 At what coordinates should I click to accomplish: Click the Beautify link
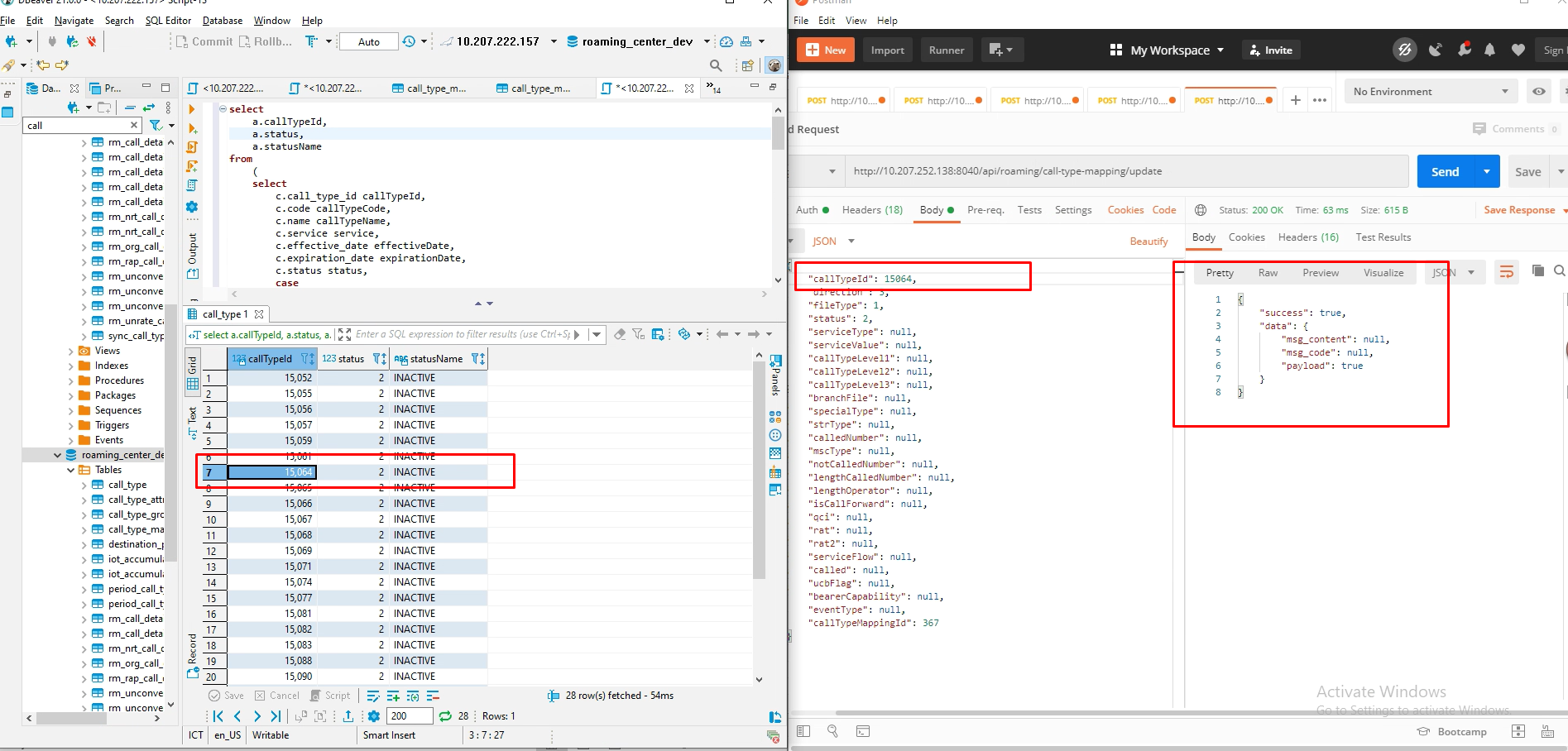point(1148,242)
